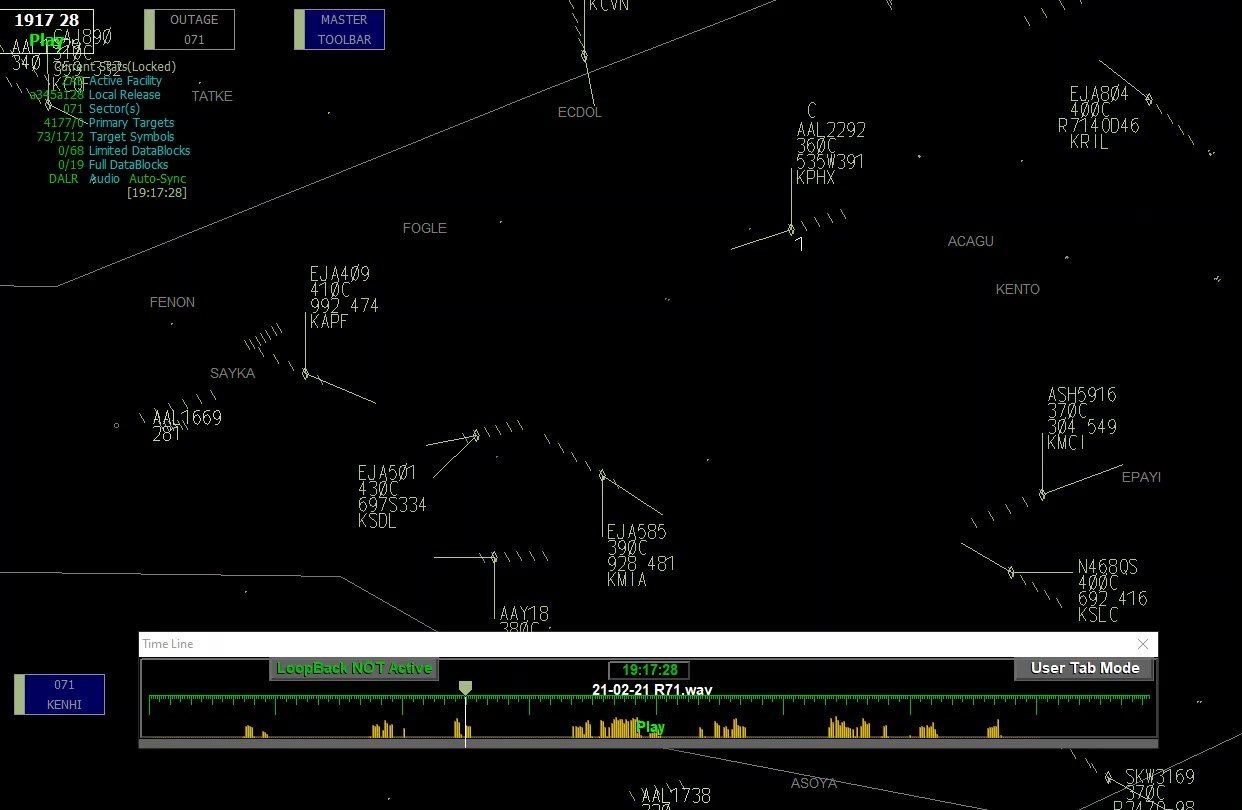The image size is (1242, 810).
Task: Select the EJA804 target diamond symbol
Action: coord(1149,99)
